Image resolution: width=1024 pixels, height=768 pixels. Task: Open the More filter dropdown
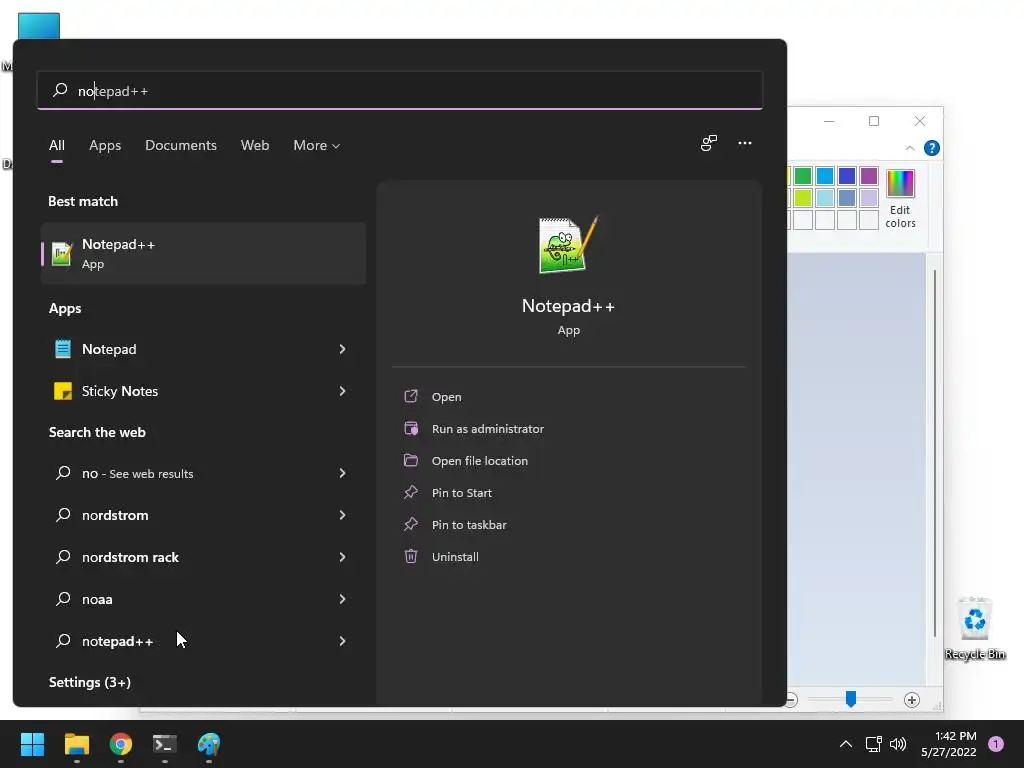(x=317, y=145)
